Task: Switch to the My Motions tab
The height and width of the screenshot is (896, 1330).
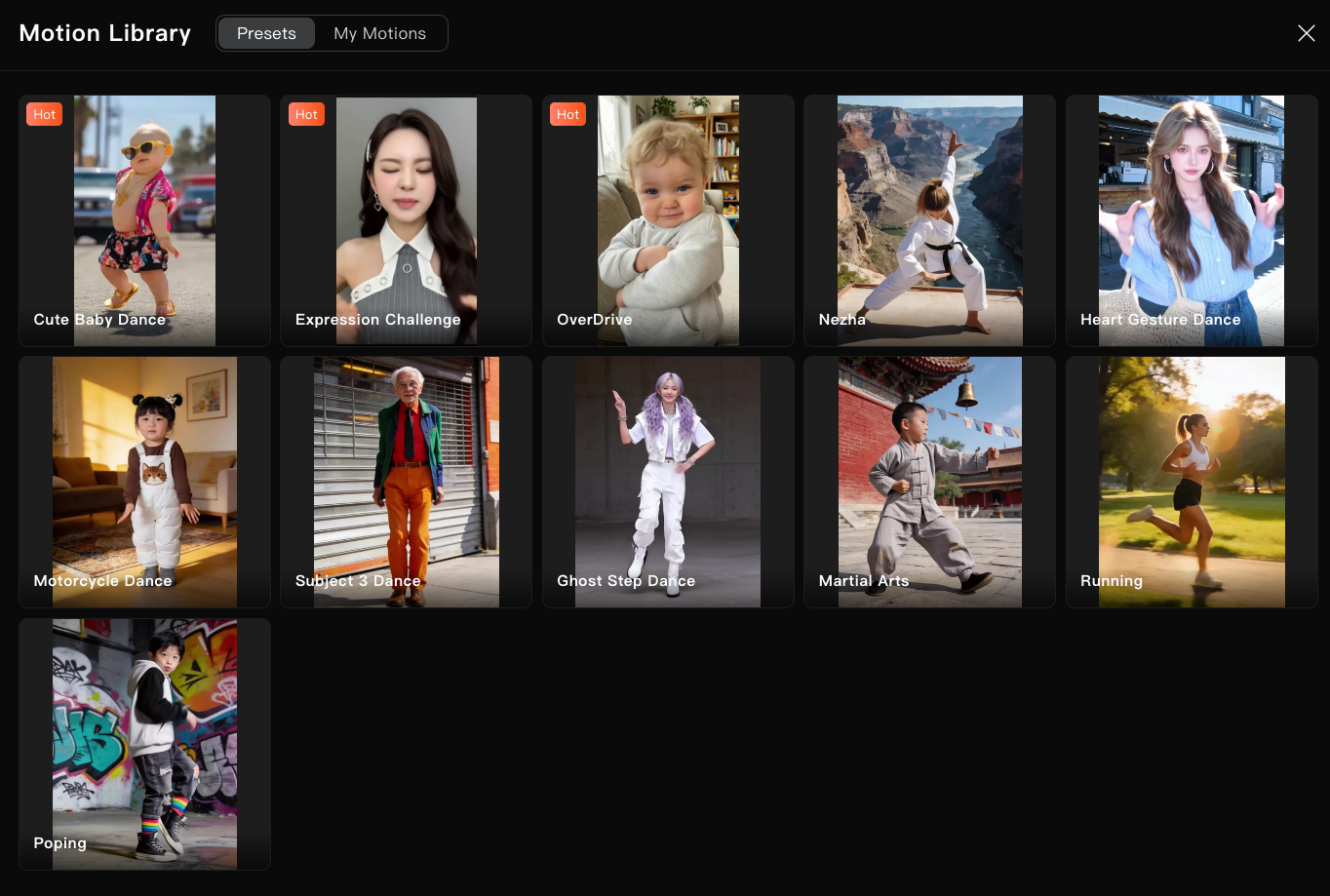Action: tap(379, 33)
